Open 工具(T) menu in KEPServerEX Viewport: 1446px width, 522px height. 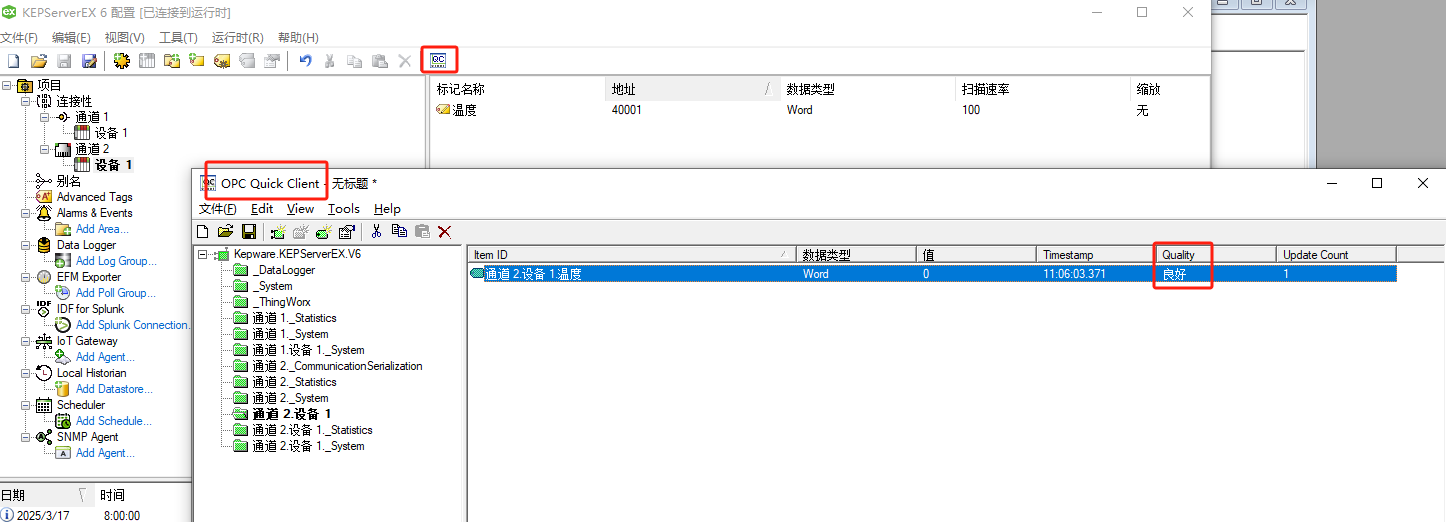(178, 38)
